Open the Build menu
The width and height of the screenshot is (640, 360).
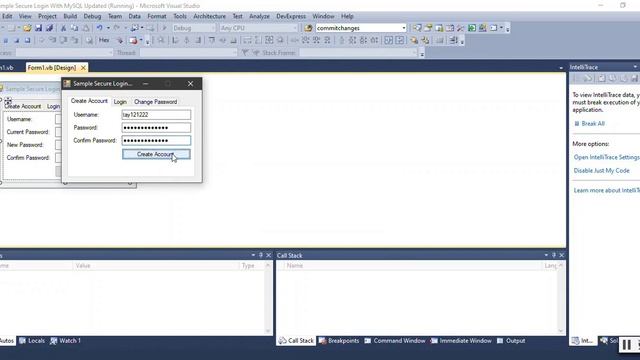(x=70, y=16)
